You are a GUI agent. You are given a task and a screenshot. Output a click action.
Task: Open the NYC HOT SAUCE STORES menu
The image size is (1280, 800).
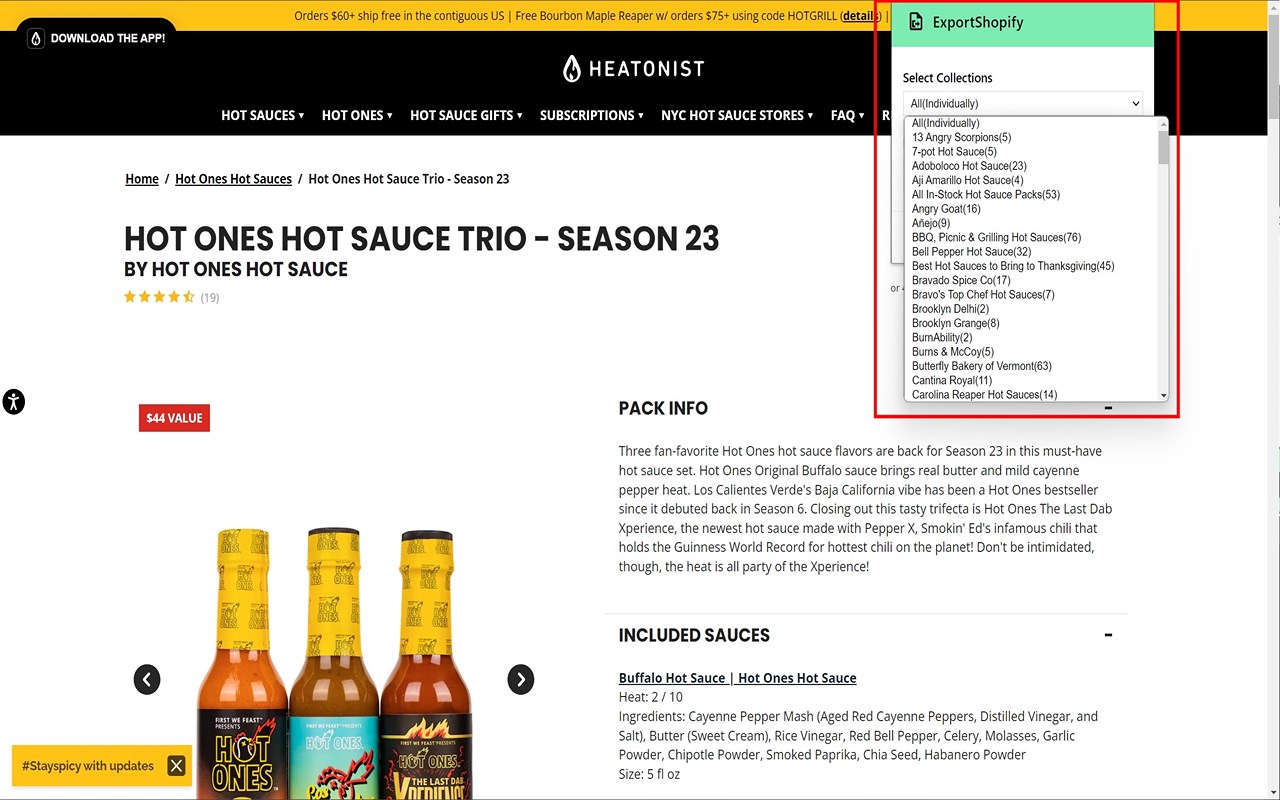tap(737, 115)
